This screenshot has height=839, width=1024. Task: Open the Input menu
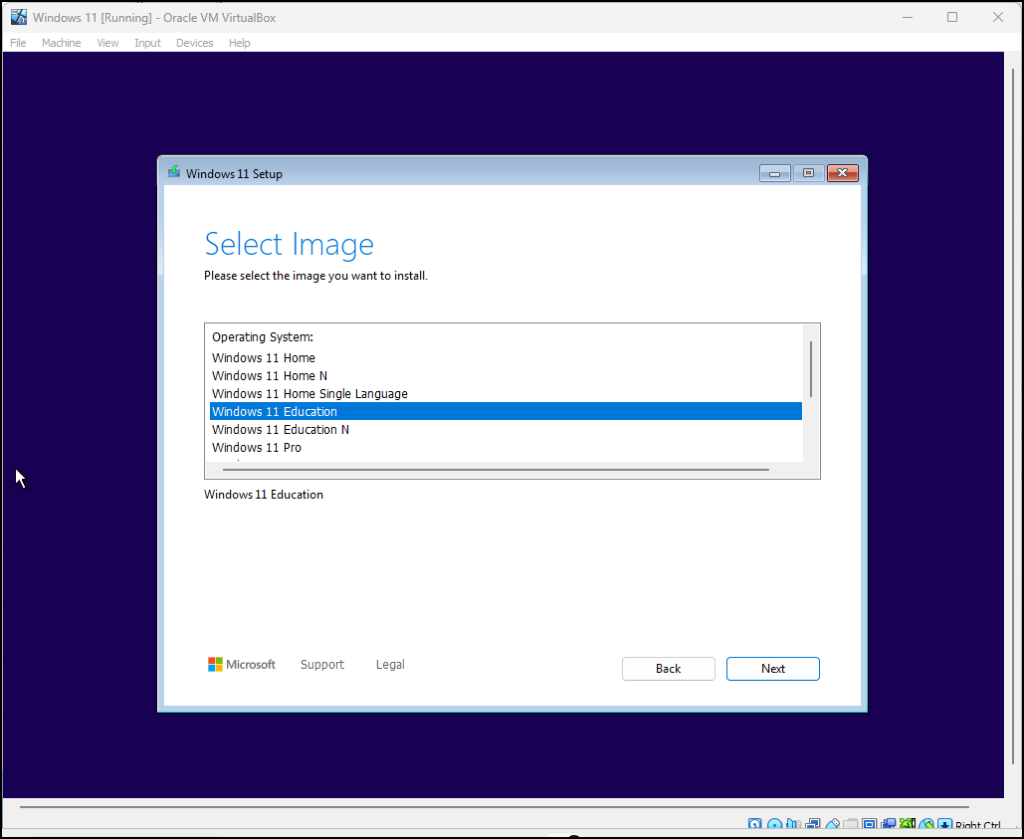[x=148, y=43]
